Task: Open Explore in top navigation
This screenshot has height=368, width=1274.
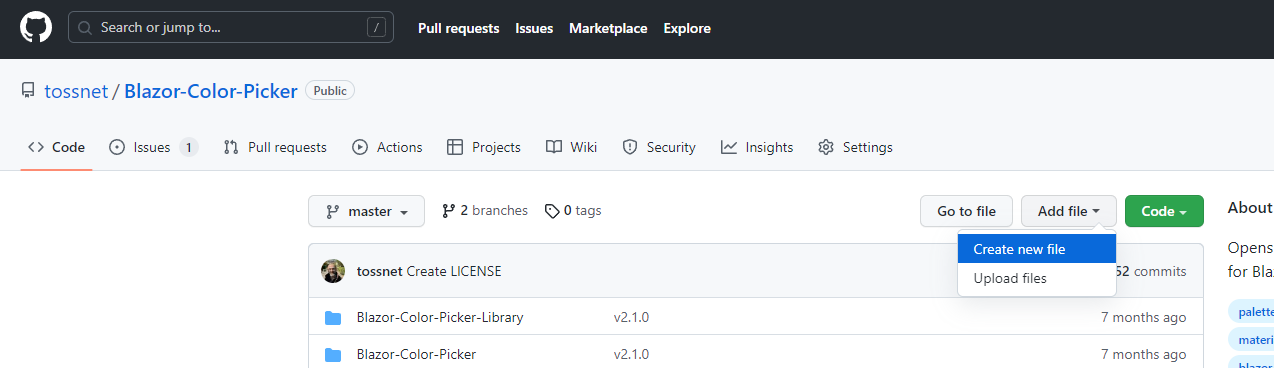Action: click(x=687, y=28)
